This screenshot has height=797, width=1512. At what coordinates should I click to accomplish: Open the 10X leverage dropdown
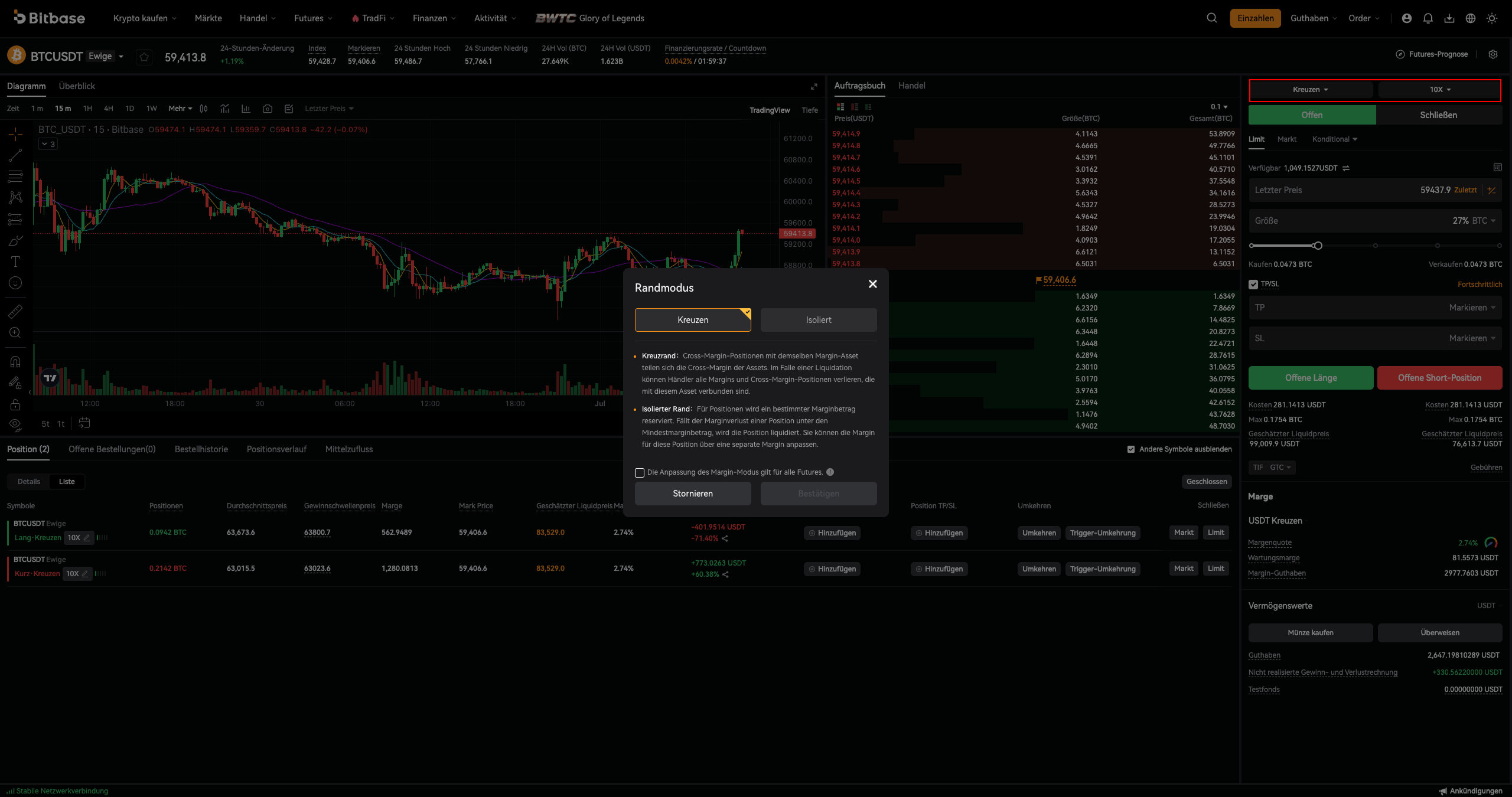1439,90
